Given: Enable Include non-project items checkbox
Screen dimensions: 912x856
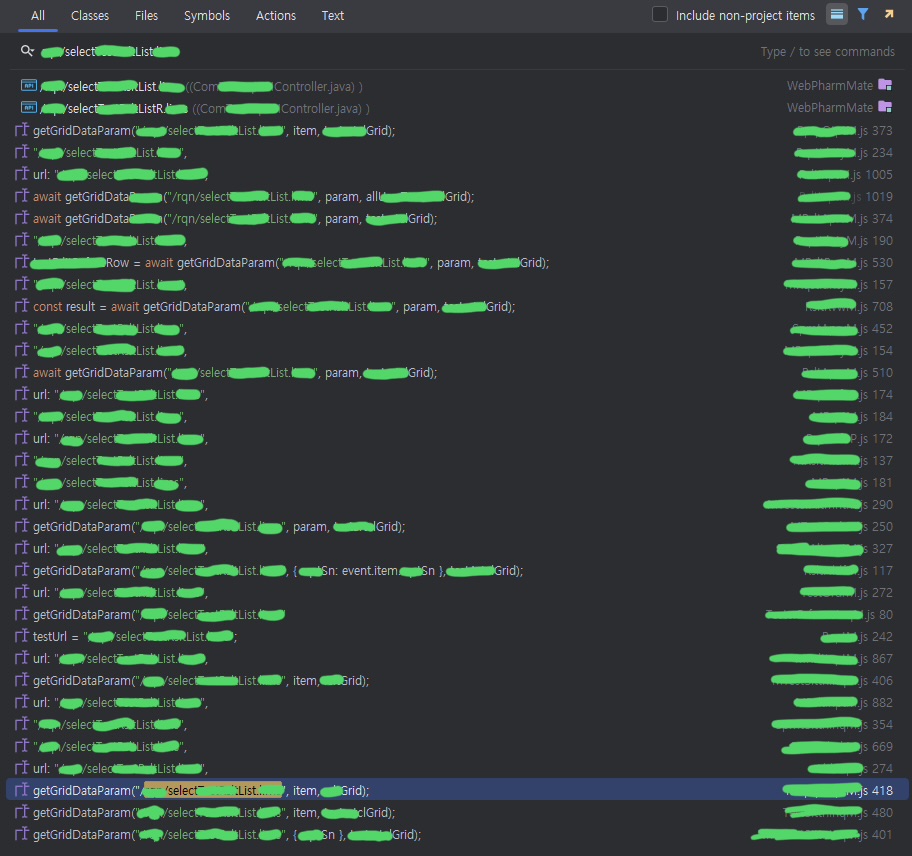Looking at the screenshot, I should [x=660, y=15].
